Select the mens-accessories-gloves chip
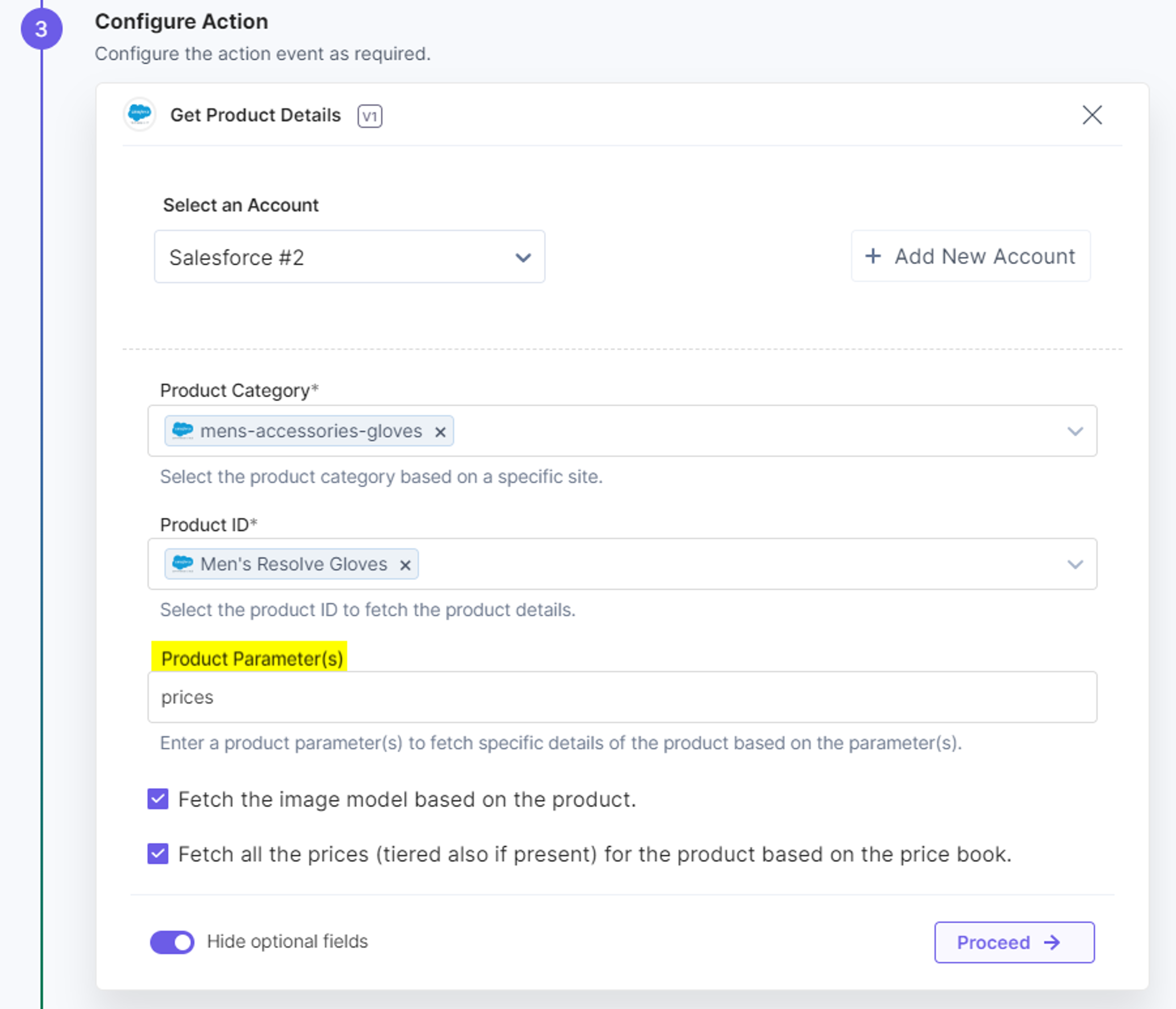This screenshot has height=1009, width=1176. coord(309,431)
